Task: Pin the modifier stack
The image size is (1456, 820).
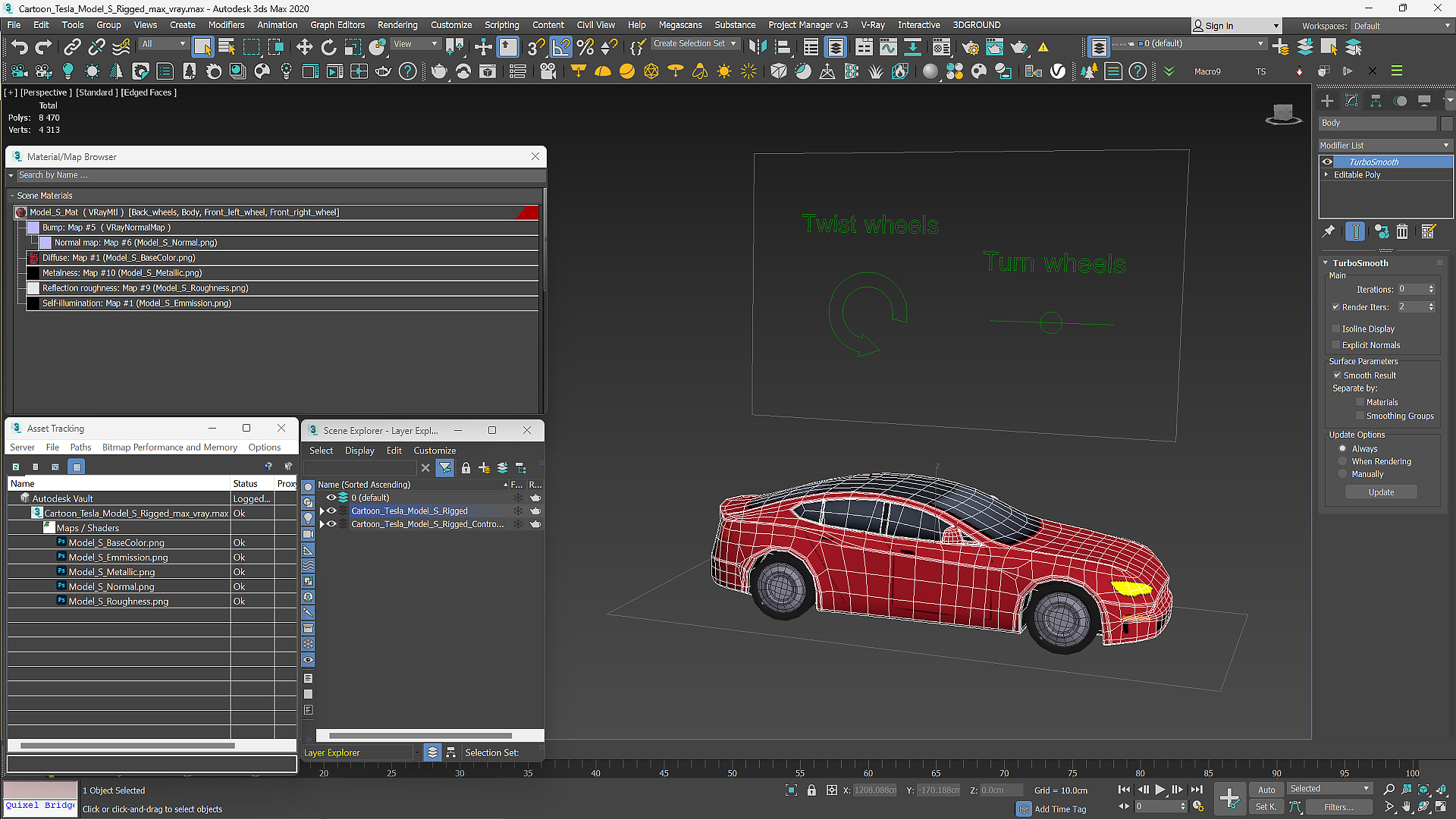Action: (1329, 231)
